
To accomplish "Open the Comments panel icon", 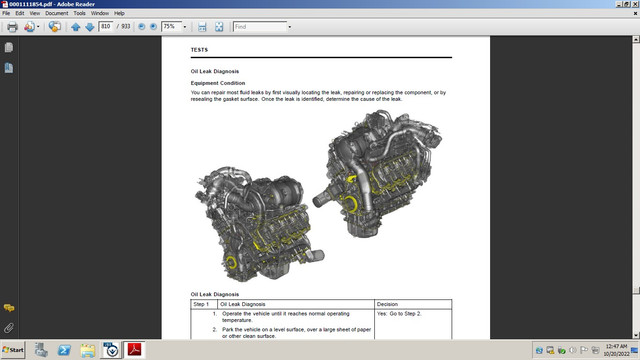I will point(9,308).
